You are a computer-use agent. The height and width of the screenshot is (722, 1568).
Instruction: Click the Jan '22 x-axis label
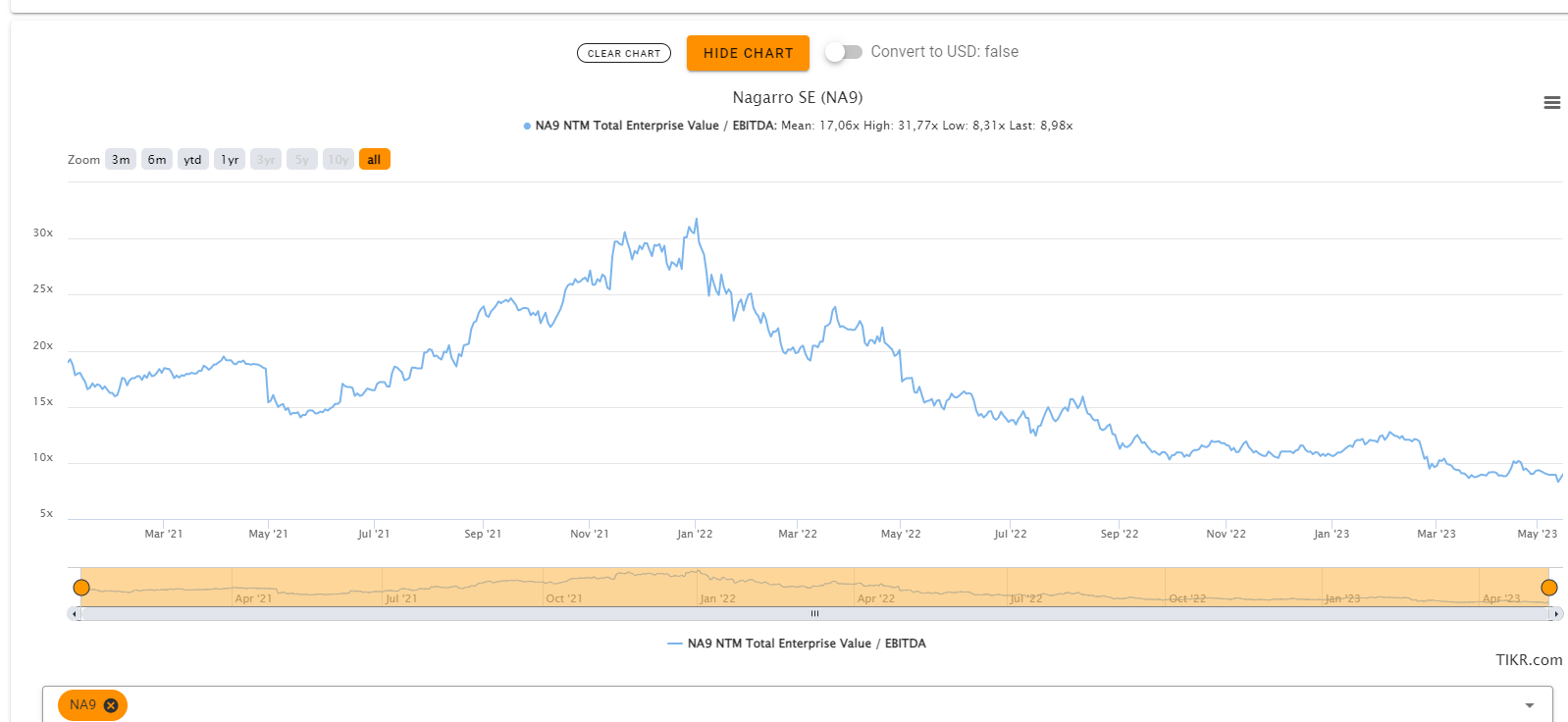click(x=695, y=534)
